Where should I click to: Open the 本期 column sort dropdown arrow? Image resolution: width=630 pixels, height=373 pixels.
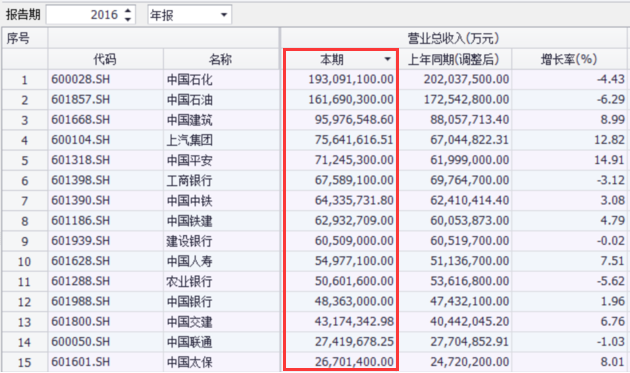pos(387,59)
